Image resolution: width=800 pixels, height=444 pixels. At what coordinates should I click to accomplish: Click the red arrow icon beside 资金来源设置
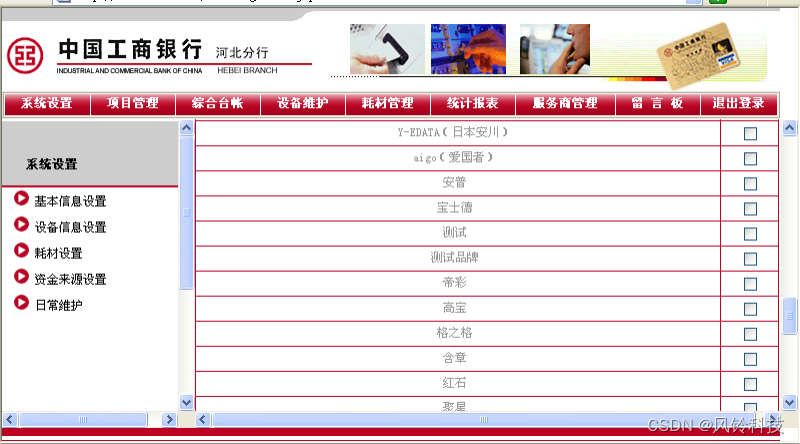click(21, 276)
